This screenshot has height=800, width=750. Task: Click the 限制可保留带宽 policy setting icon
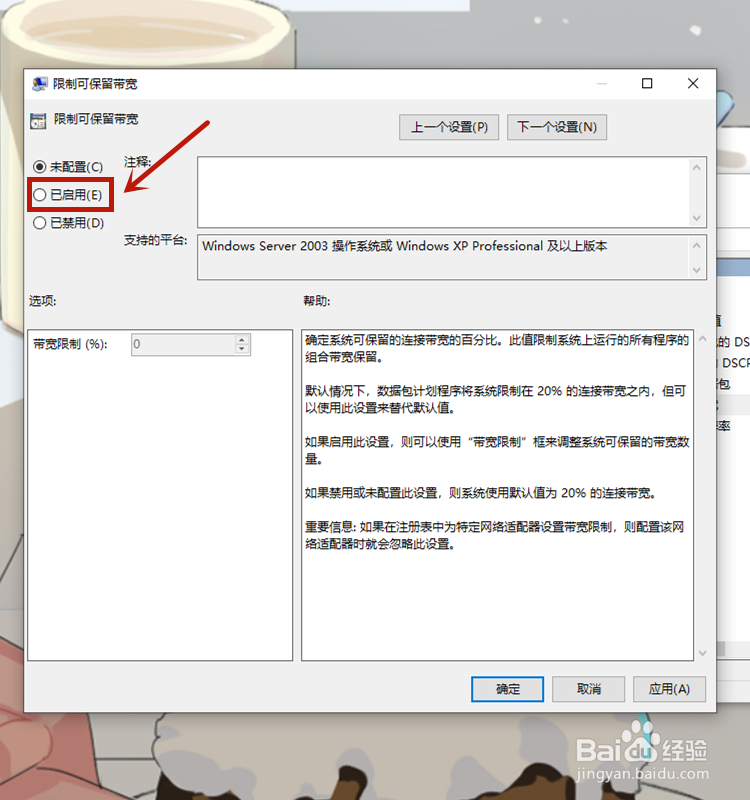click(38, 121)
